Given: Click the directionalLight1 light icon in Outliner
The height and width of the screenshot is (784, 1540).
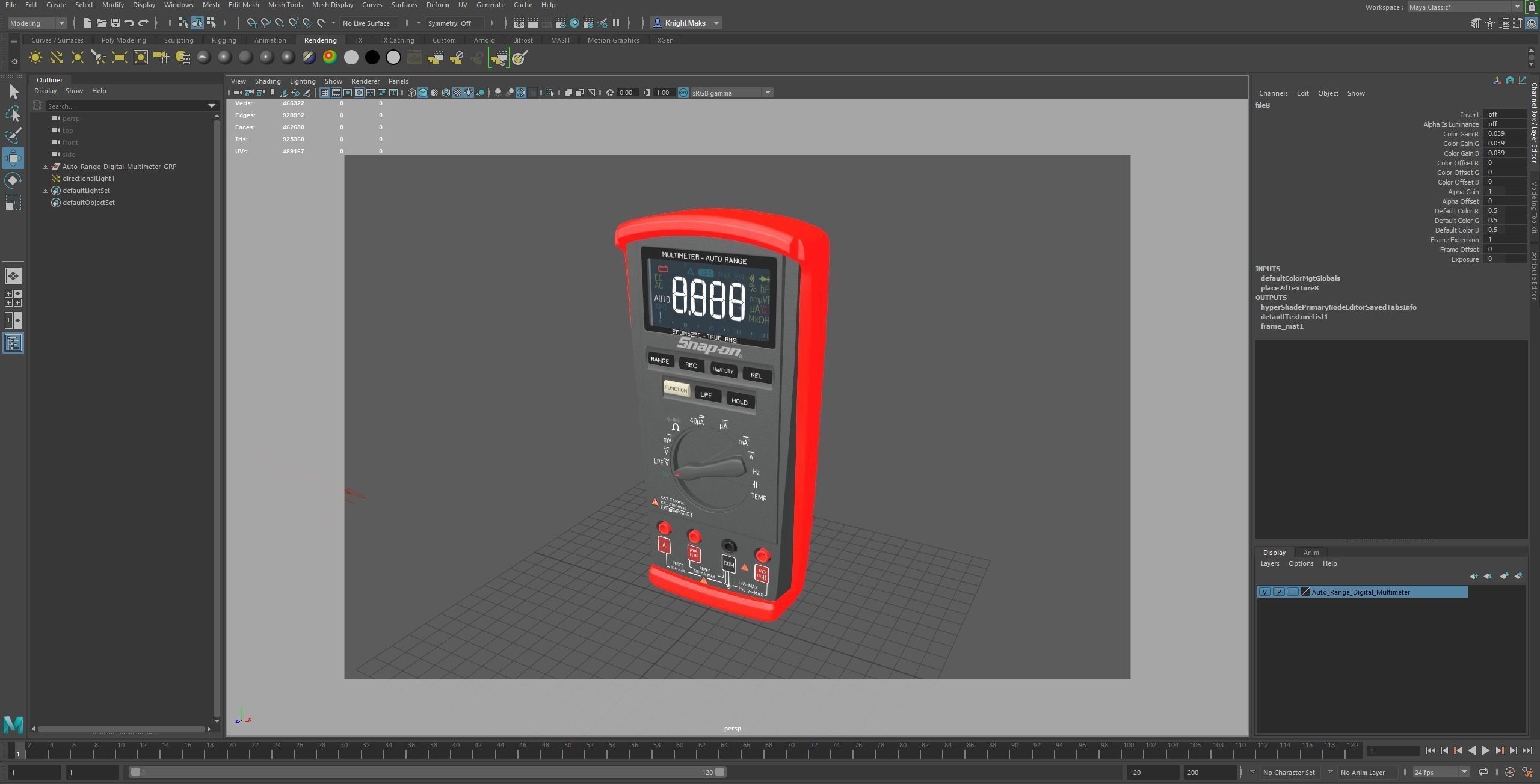Looking at the screenshot, I should [56, 179].
